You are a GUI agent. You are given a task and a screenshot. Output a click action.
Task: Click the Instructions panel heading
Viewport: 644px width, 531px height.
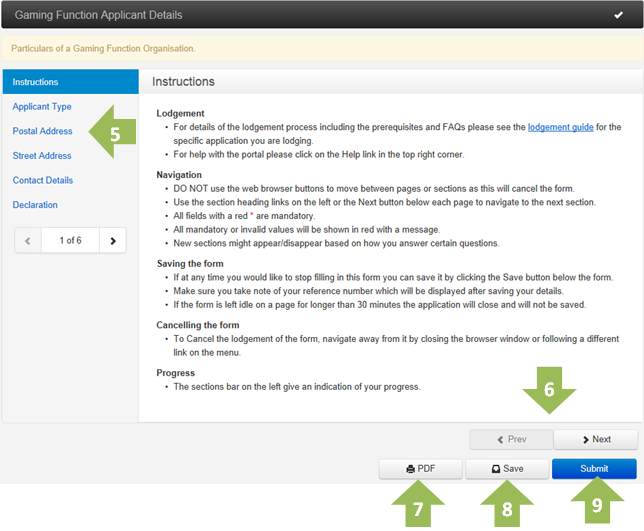pyautogui.click(x=183, y=82)
